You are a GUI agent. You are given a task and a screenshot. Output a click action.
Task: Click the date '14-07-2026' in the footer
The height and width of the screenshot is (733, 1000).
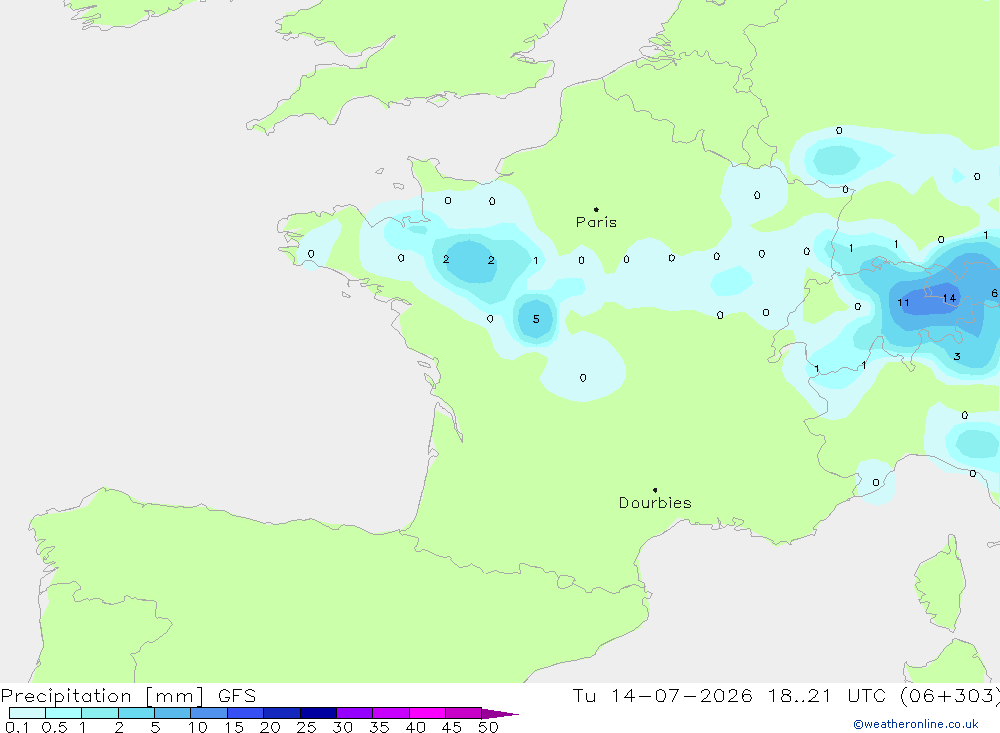681,696
